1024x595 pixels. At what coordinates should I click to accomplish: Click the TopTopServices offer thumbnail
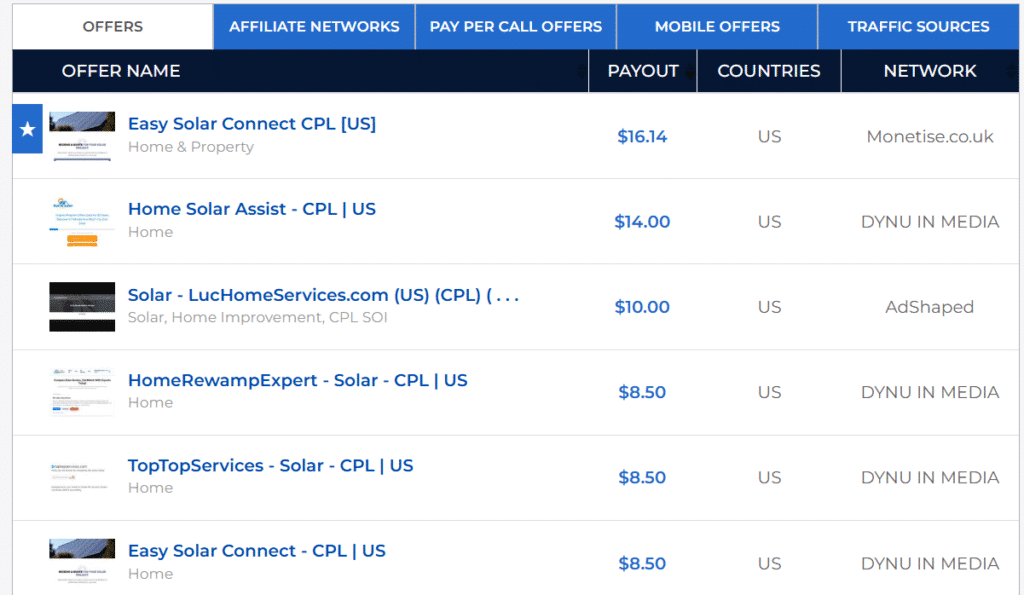[82, 477]
